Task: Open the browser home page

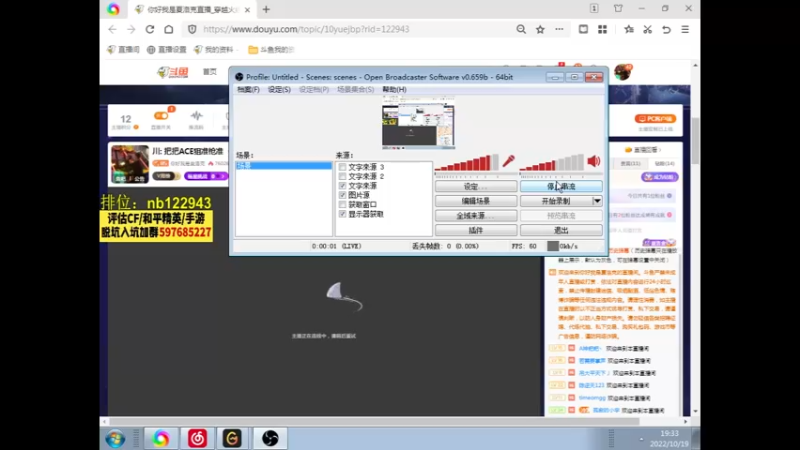Action: (x=169, y=29)
